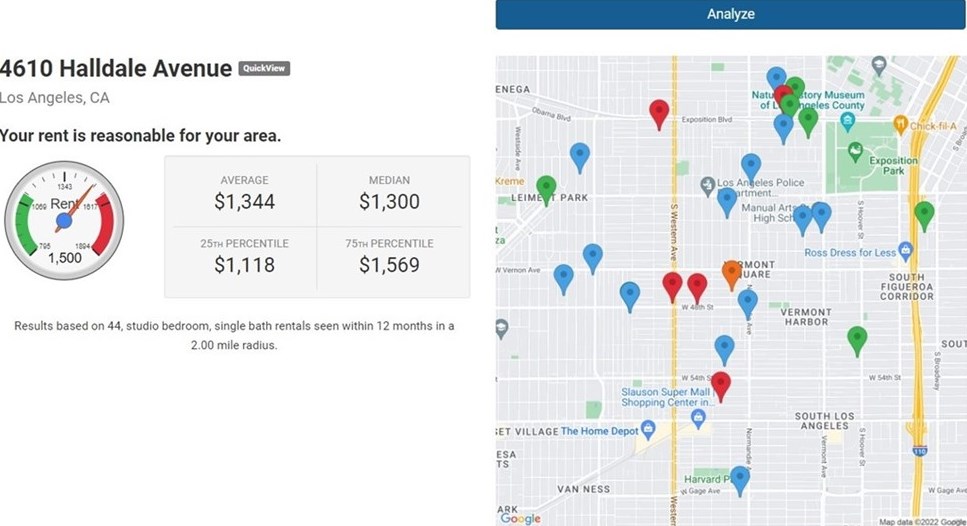Open the Google logo link on map
This screenshot has height=526, width=967.
520,518
